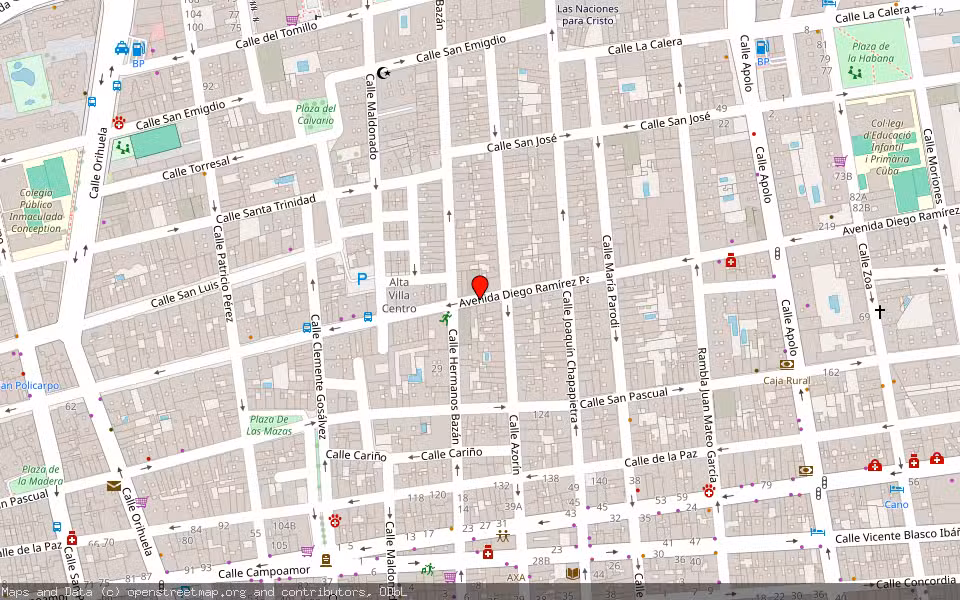Click the veterinary paw icon near Calle San Emigdio
The image size is (960, 600).
[x=119, y=123]
